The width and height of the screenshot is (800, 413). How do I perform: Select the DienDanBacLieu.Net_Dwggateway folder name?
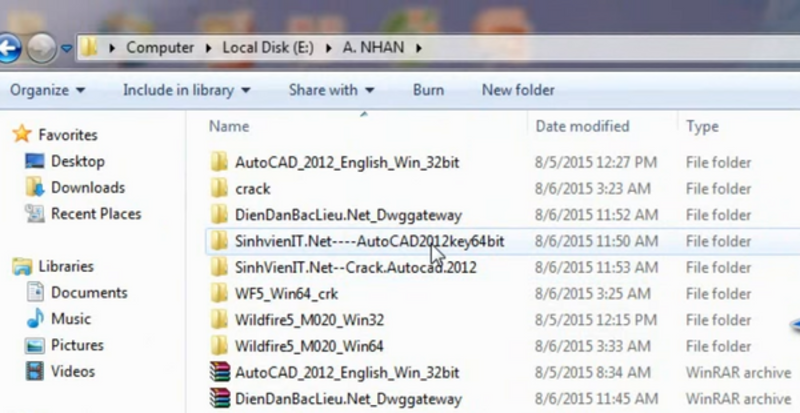point(348,215)
